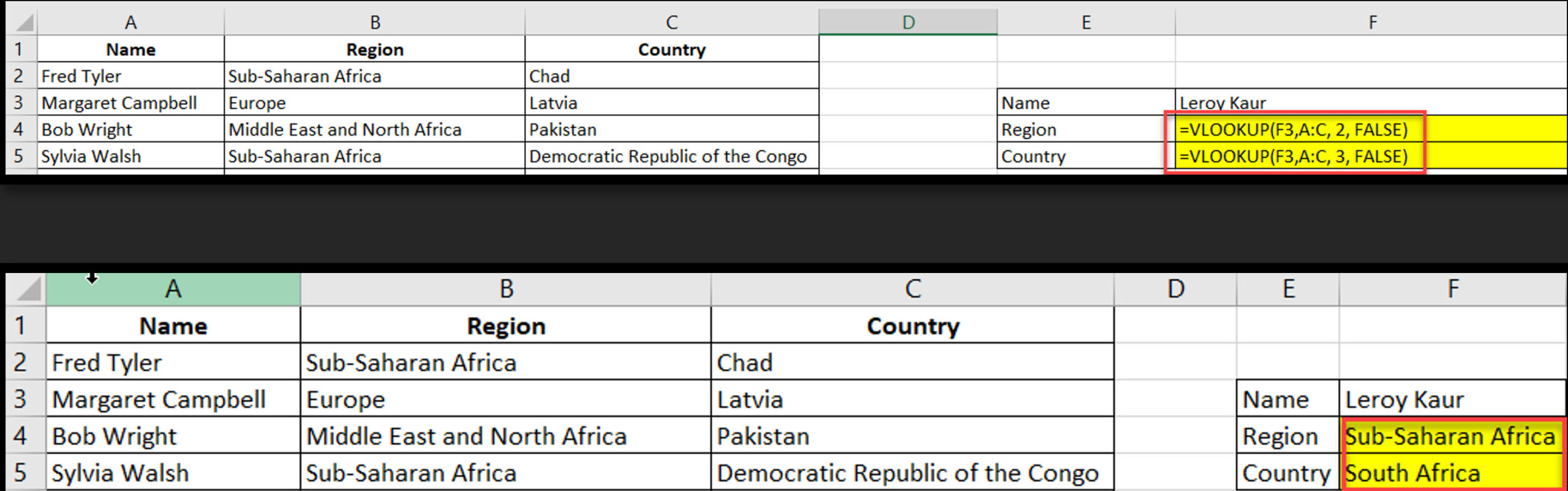Select column D header in bottom spreadsheet

[x=1175, y=289]
